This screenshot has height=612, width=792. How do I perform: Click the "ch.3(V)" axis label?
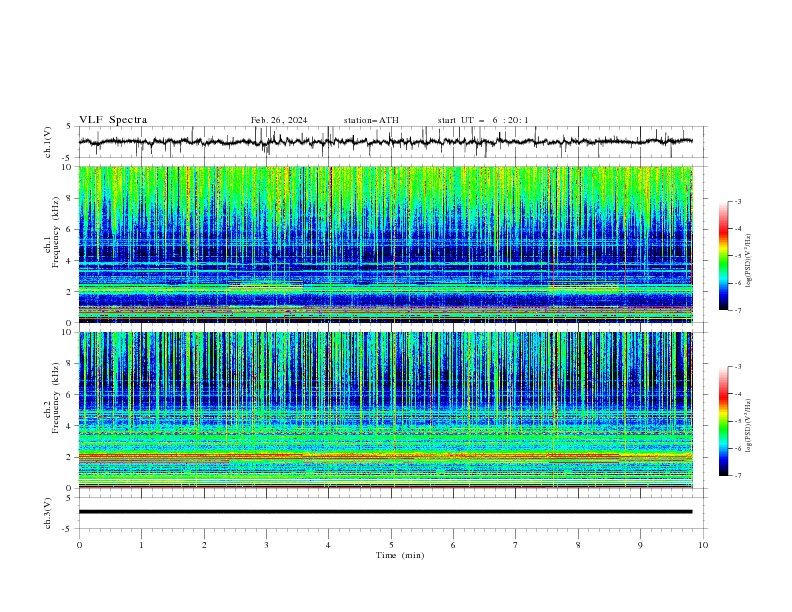tap(48, 514)
